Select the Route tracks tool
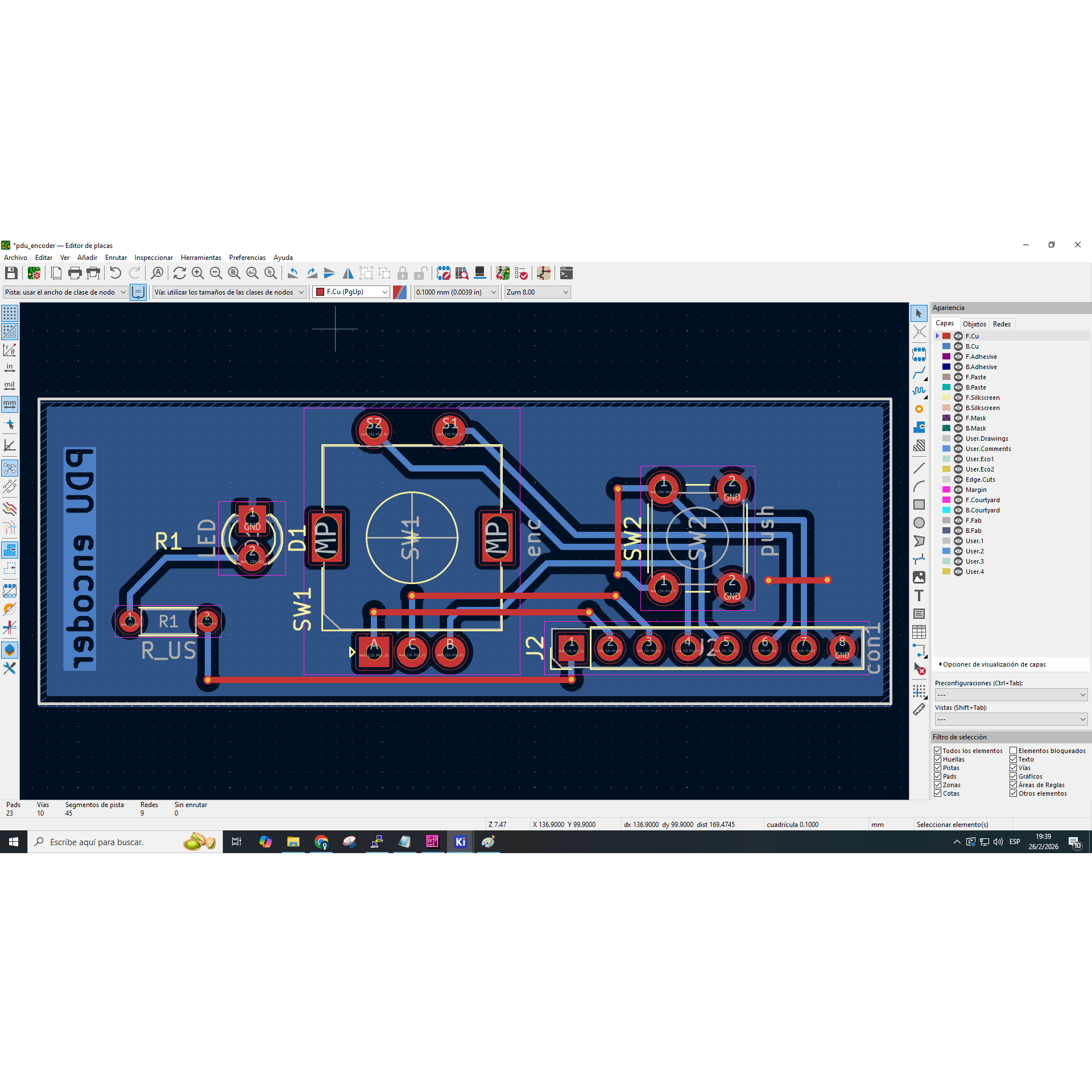Viewport: 1092px width, 1092px height. pos(919,373)
